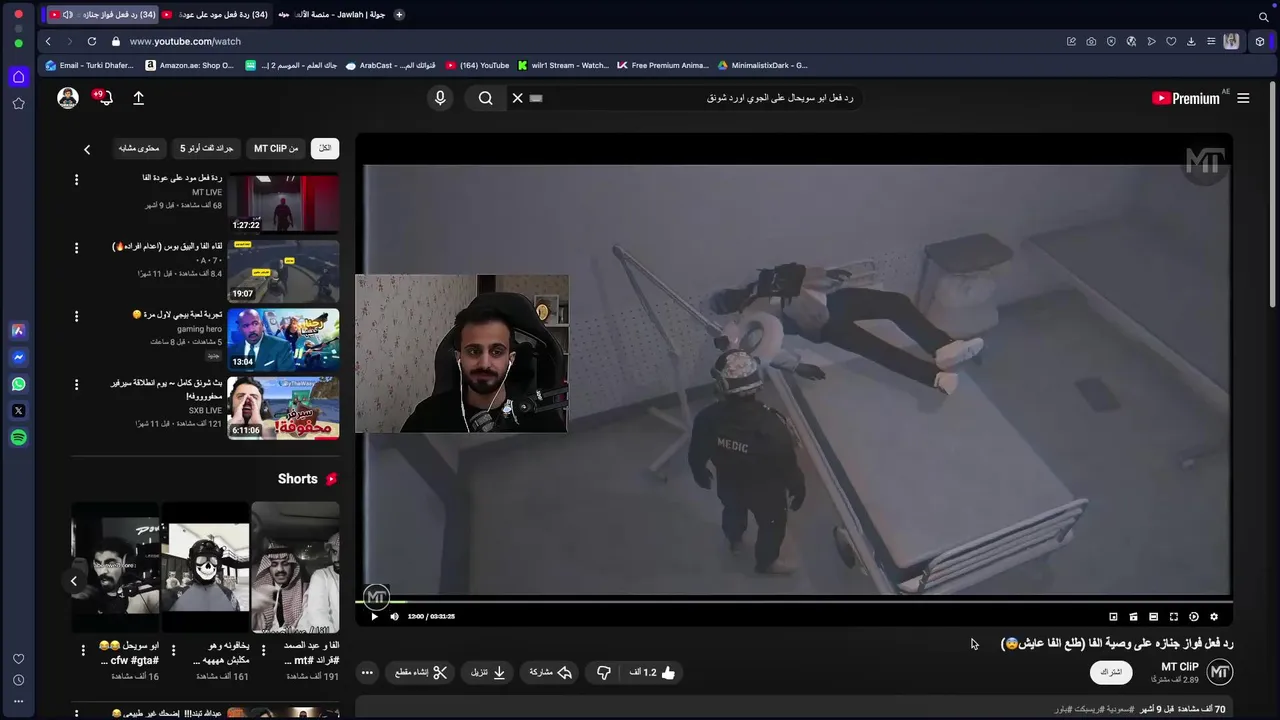Open WhatsApp in the browser sidebar
1280x720 pixels.
click(x=18, y=384)
